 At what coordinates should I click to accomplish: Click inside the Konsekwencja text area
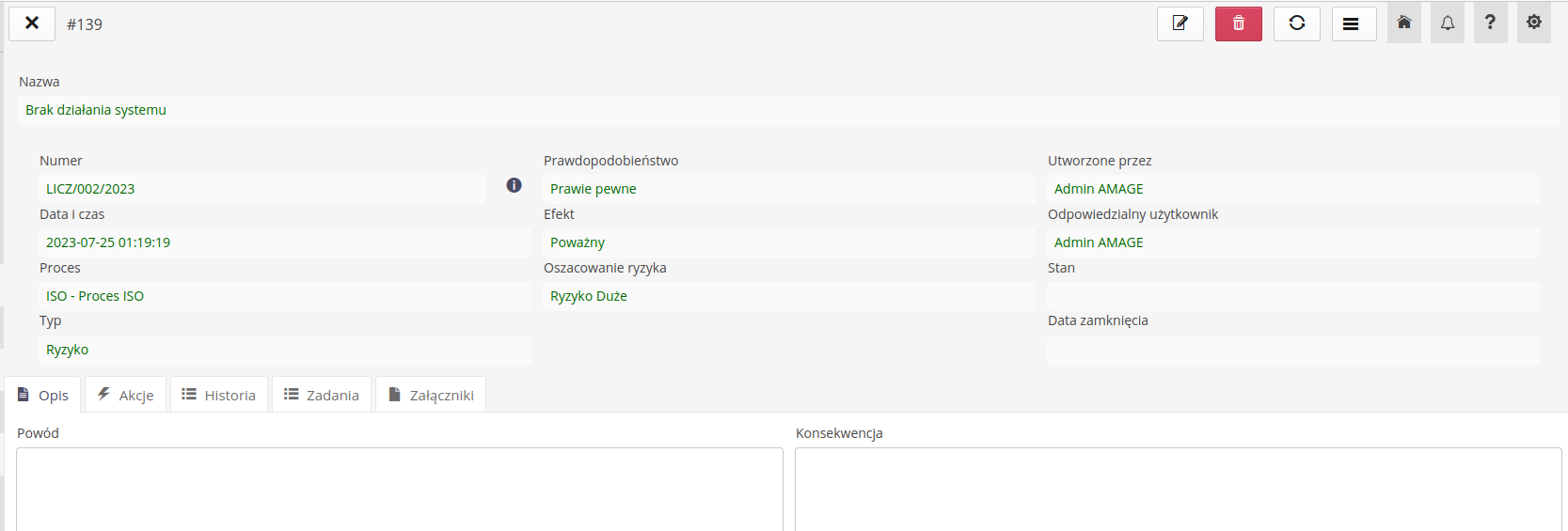point(1178,489)
